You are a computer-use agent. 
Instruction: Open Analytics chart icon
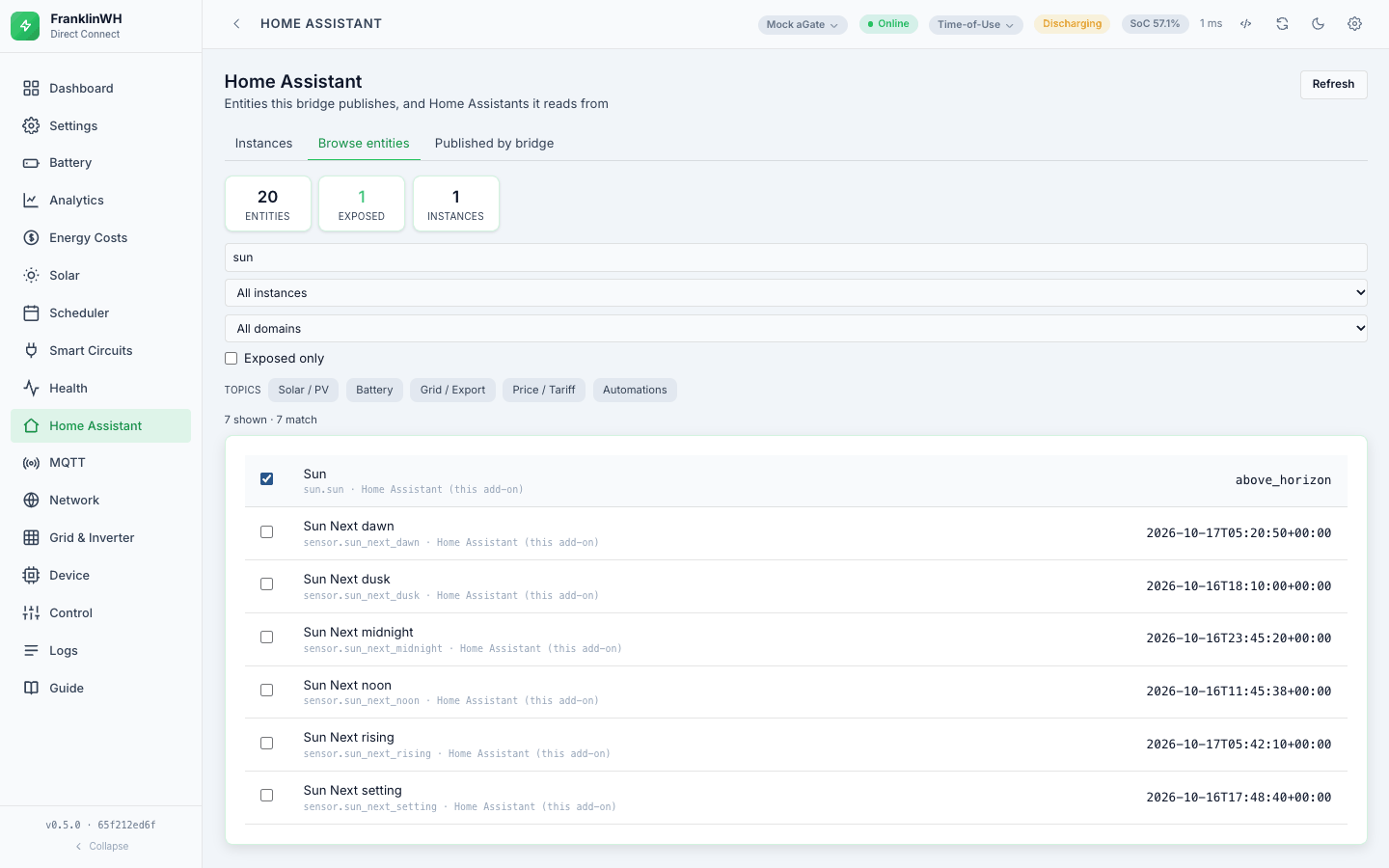(x=31, y=201)
